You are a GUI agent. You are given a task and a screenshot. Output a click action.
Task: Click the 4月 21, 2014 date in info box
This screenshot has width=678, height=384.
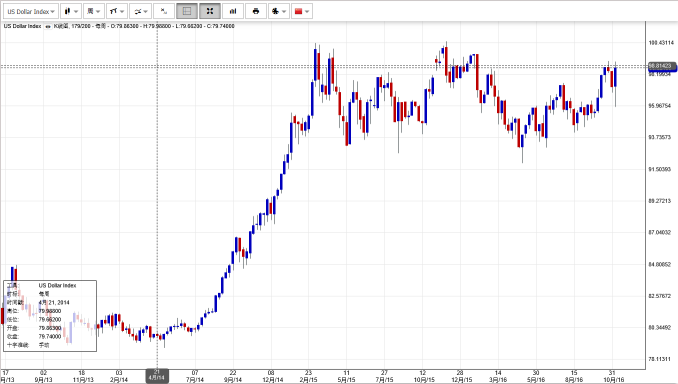coord(54,302)
